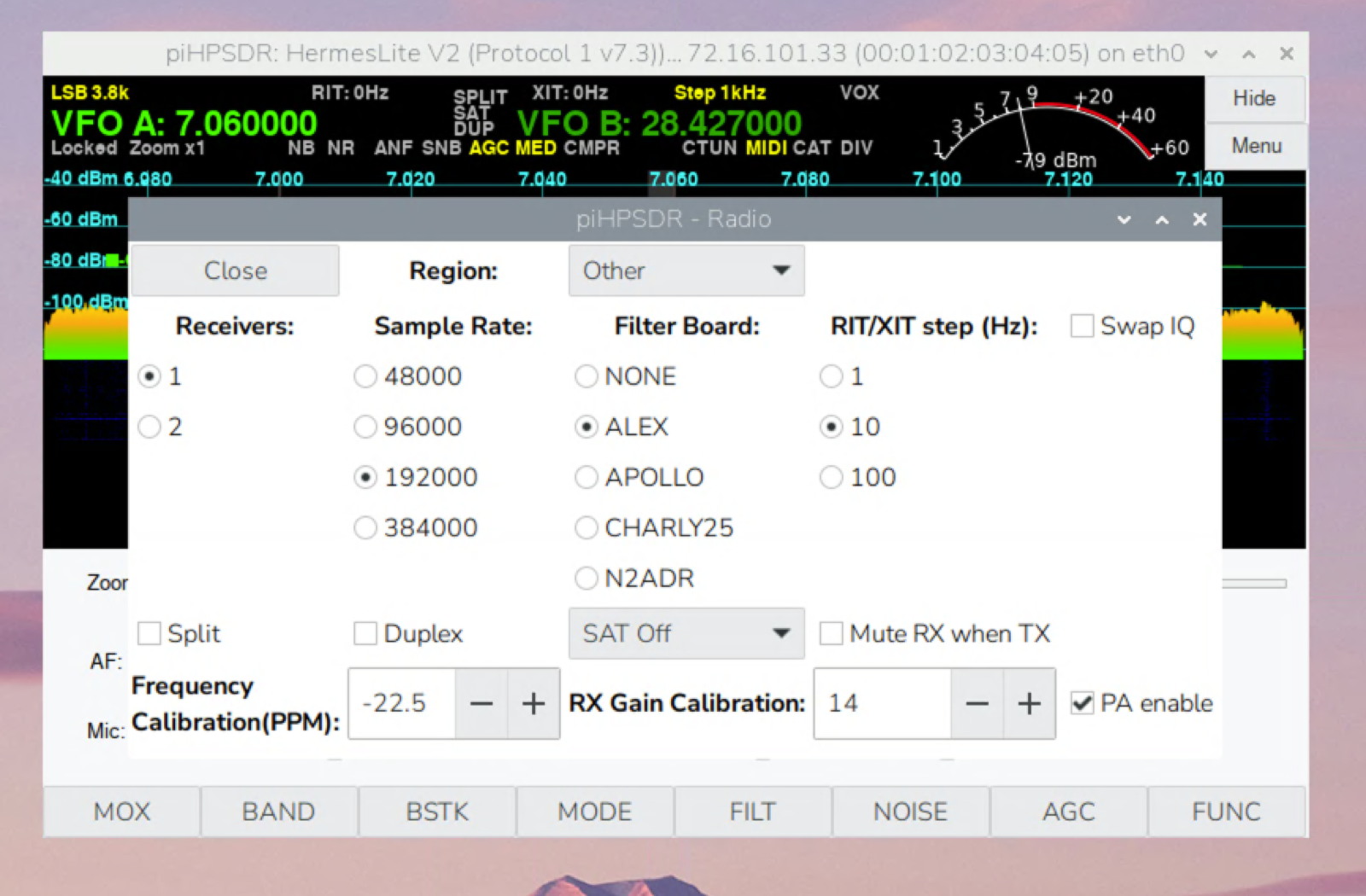1366x896 pixels.
Task: Increase Frequency Calibration with plus button
Action: tap(534, 704)
